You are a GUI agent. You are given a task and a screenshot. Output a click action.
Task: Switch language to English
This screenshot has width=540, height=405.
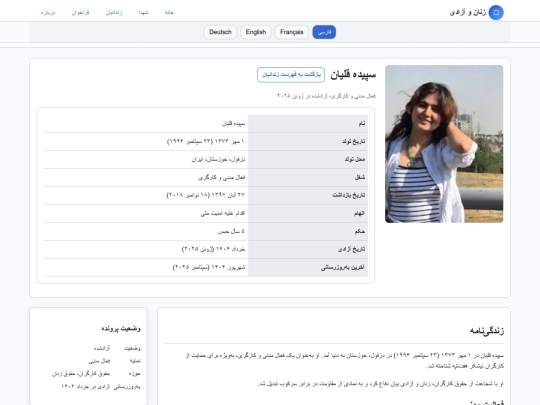coord(256,32)
